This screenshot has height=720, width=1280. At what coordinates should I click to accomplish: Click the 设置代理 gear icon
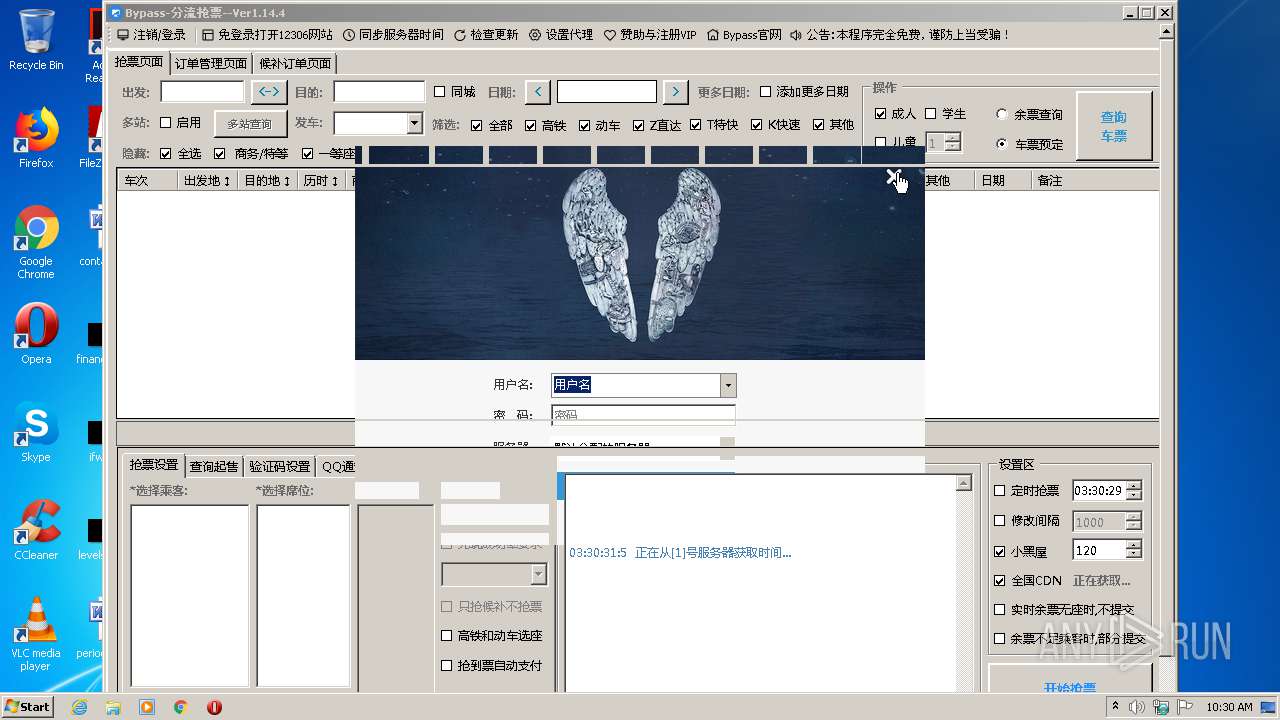[535, 35]
